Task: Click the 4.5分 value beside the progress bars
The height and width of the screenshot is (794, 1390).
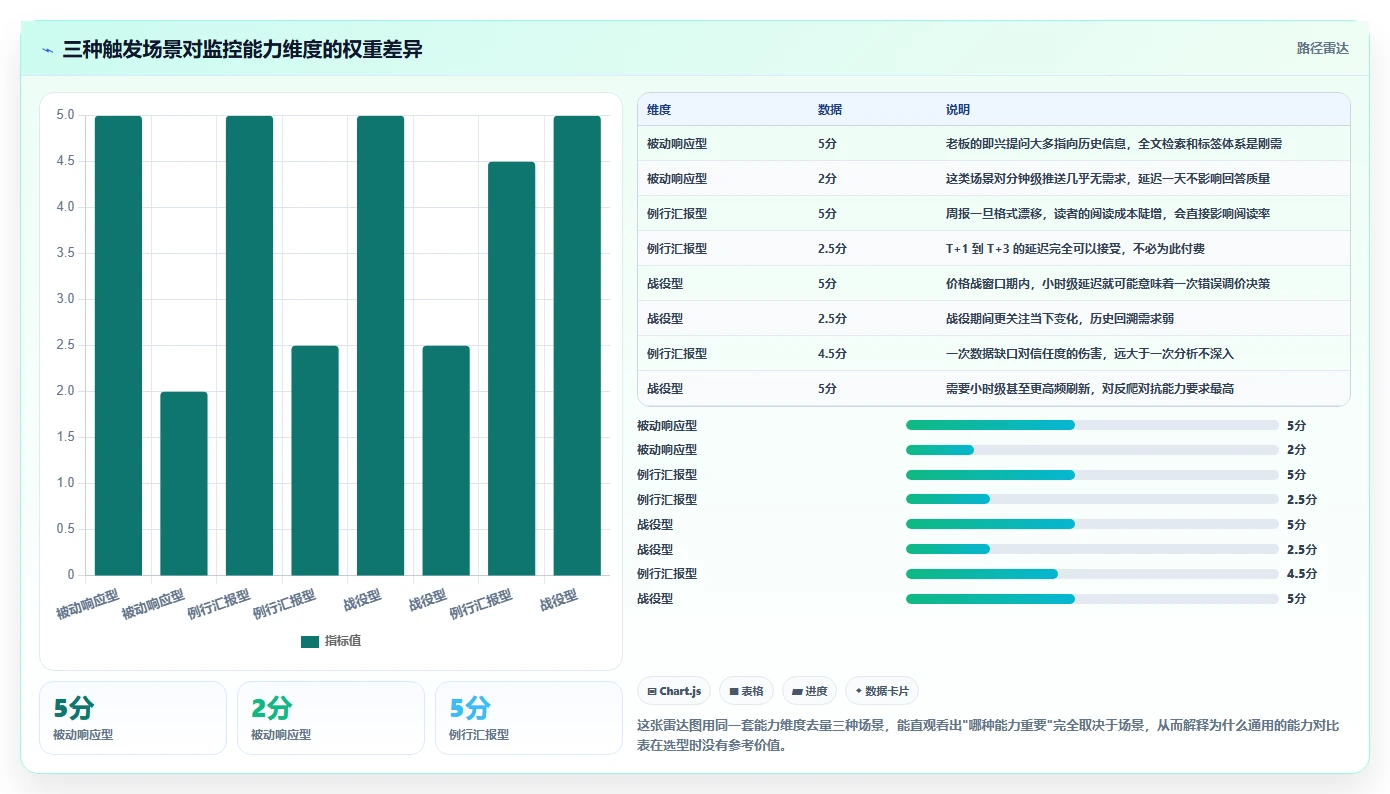Action: [x=1302, y=574]
